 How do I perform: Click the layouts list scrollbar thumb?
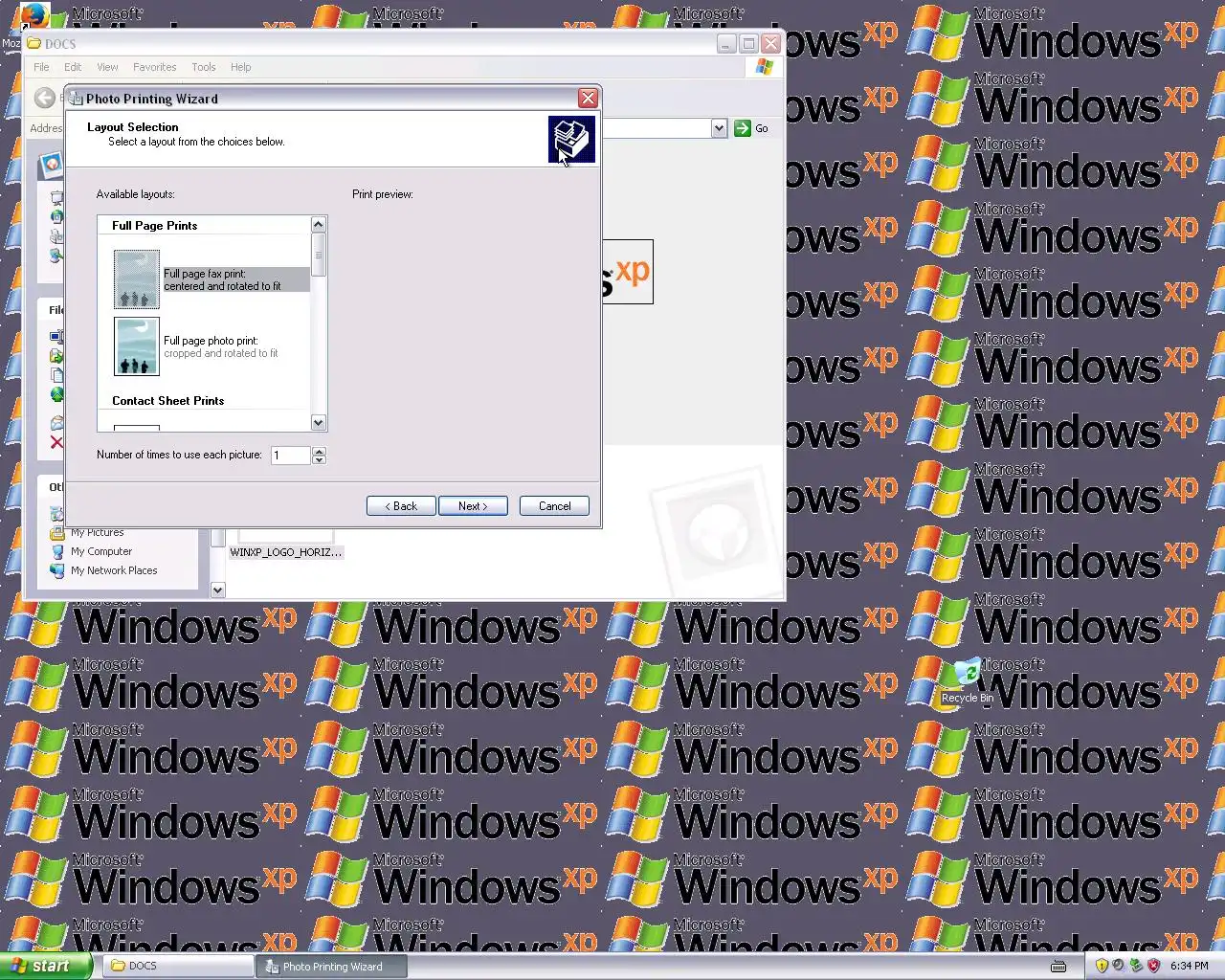point(319,255)
